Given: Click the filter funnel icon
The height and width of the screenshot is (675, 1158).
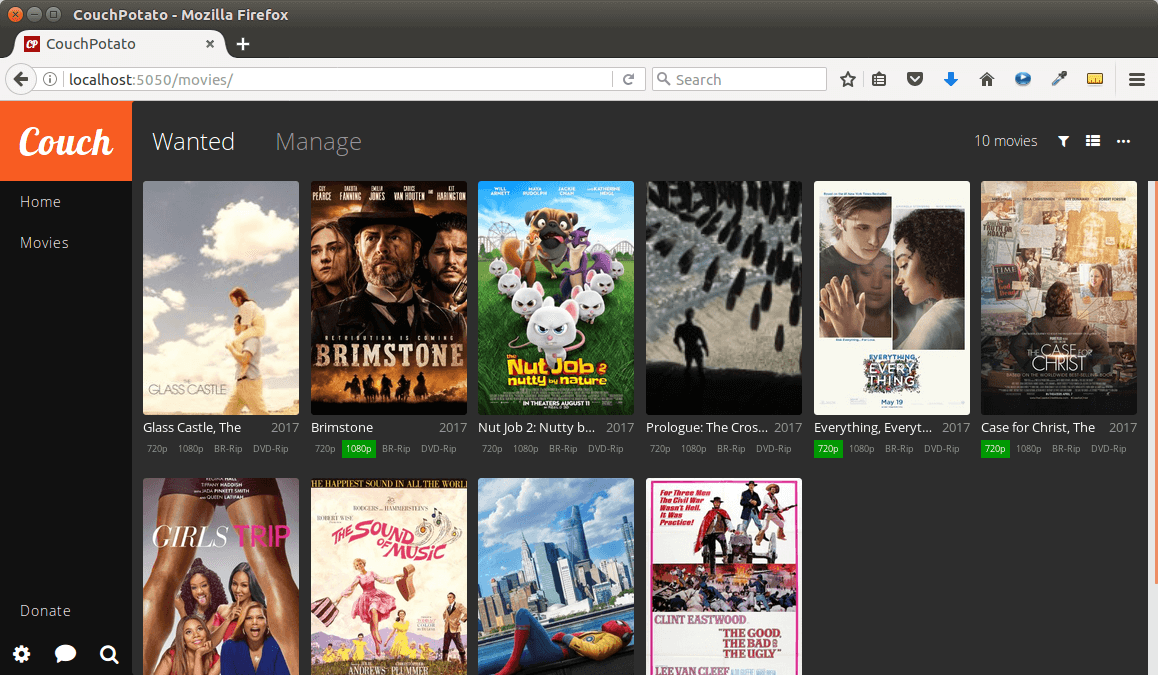Looking at the screenshot, I should (x=1063, y=141).
